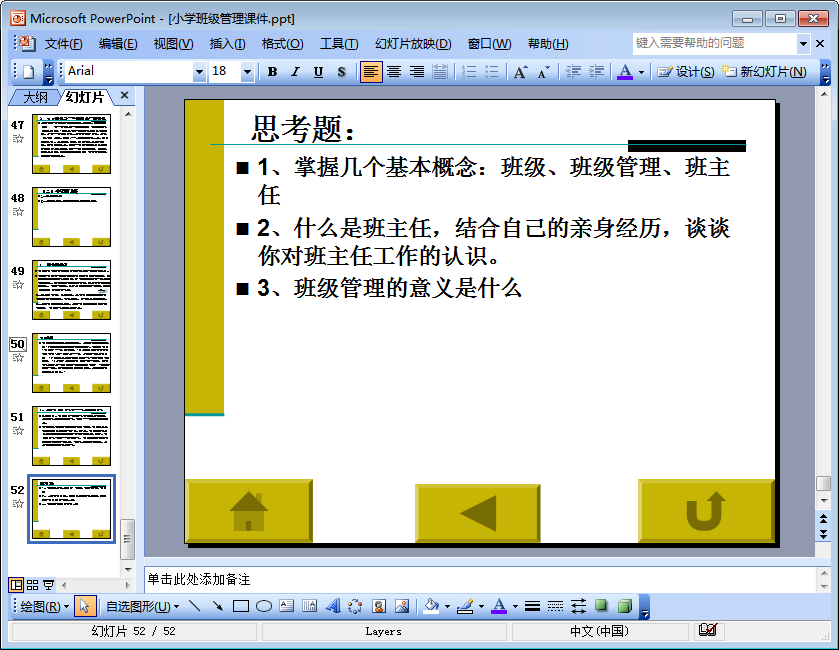Expand the help question box dropdown
839x650 pixels.
tap(803, 43)
